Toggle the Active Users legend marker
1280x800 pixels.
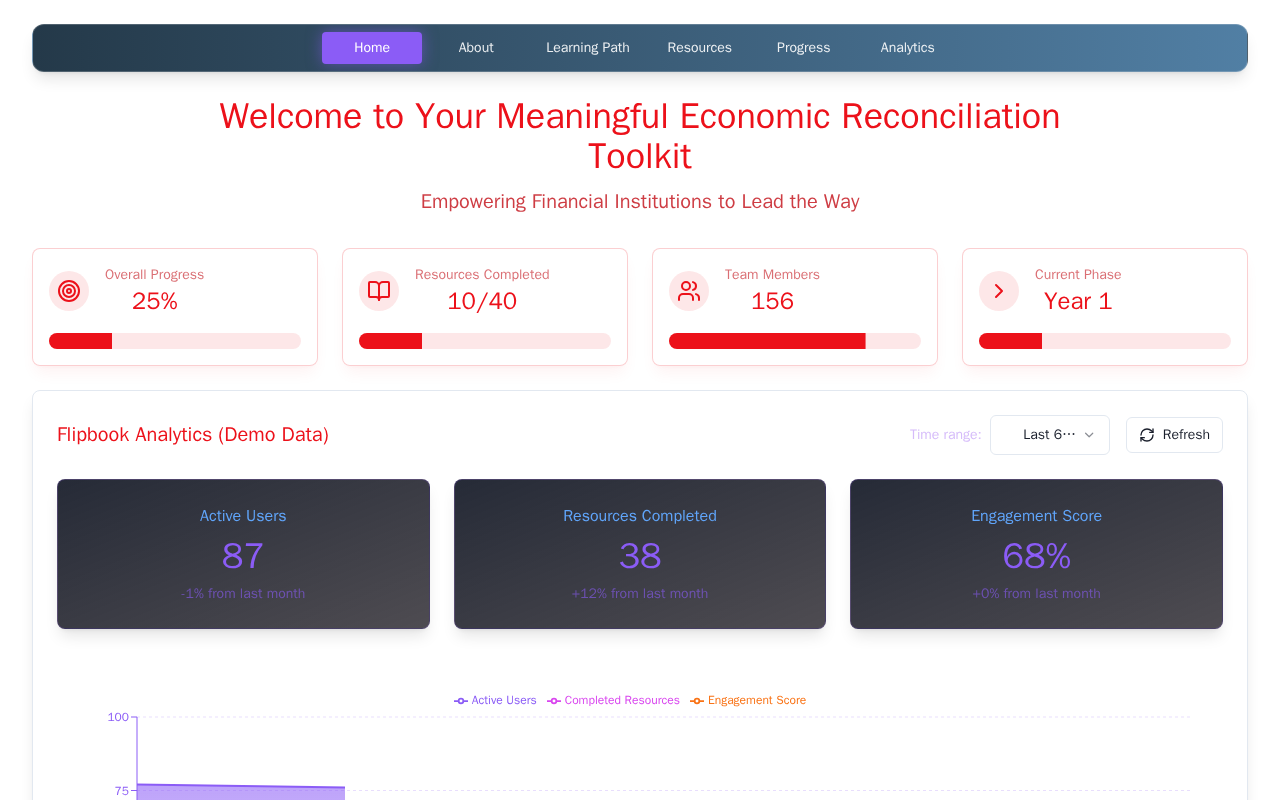tap(461, 701)
